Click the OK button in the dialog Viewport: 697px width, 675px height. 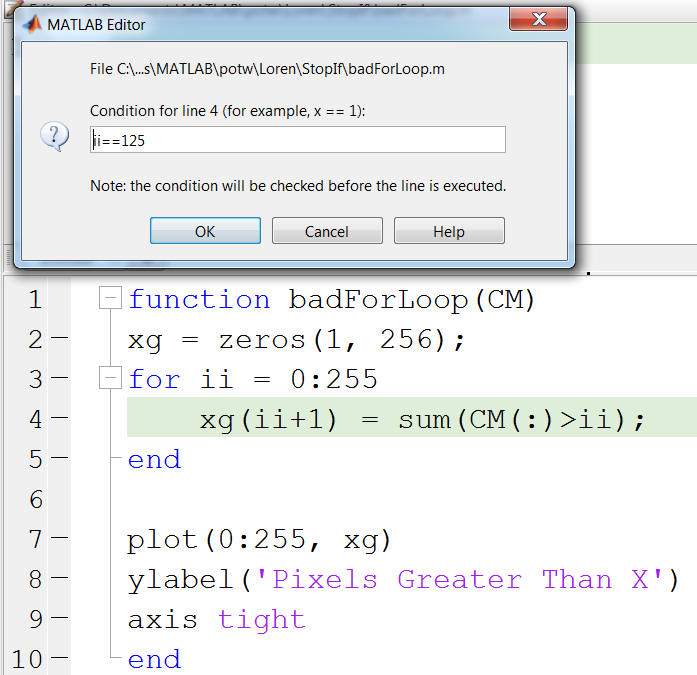point(205,231)
